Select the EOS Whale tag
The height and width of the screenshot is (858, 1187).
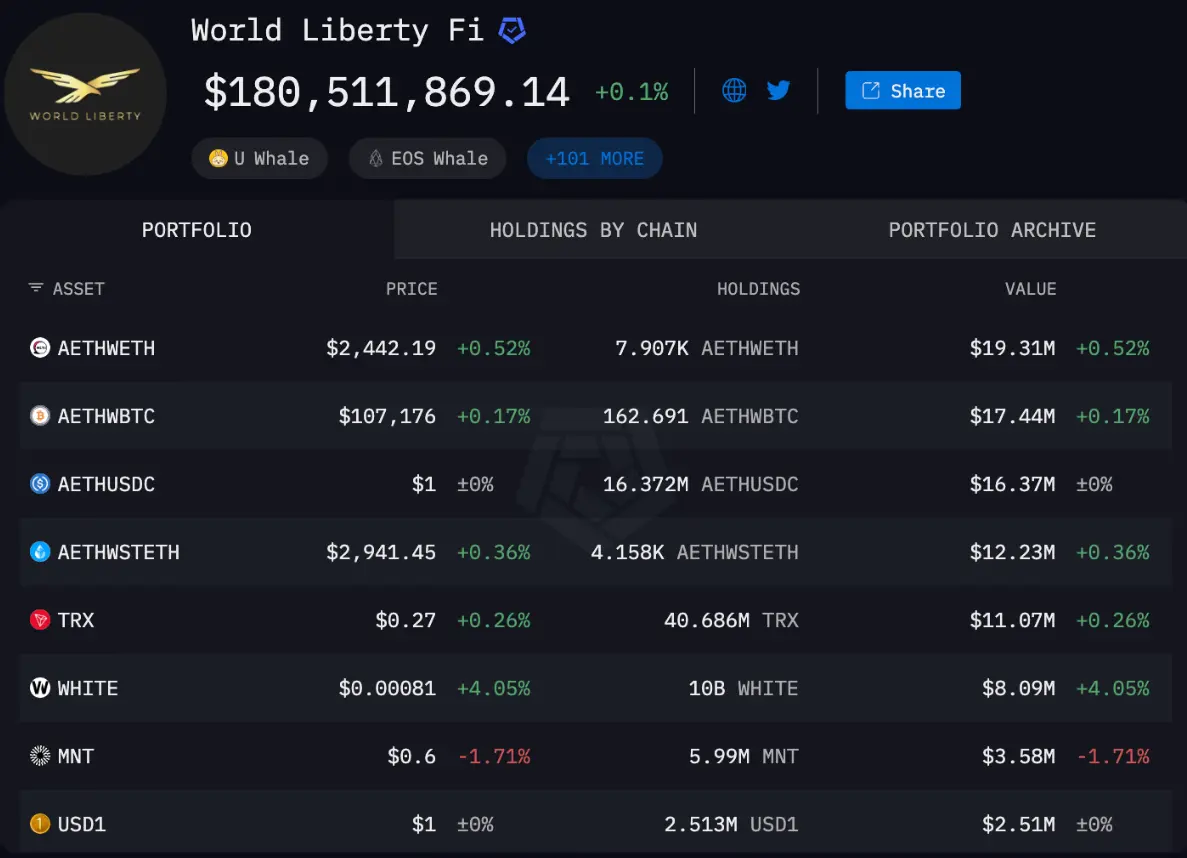coord(427,158)
